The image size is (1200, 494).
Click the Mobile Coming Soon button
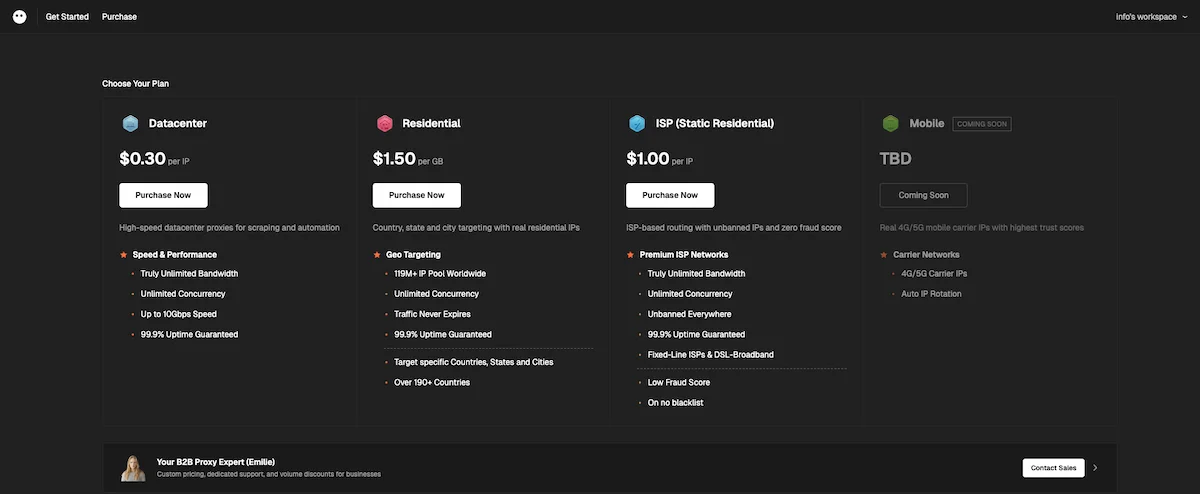tap(923, 195)
